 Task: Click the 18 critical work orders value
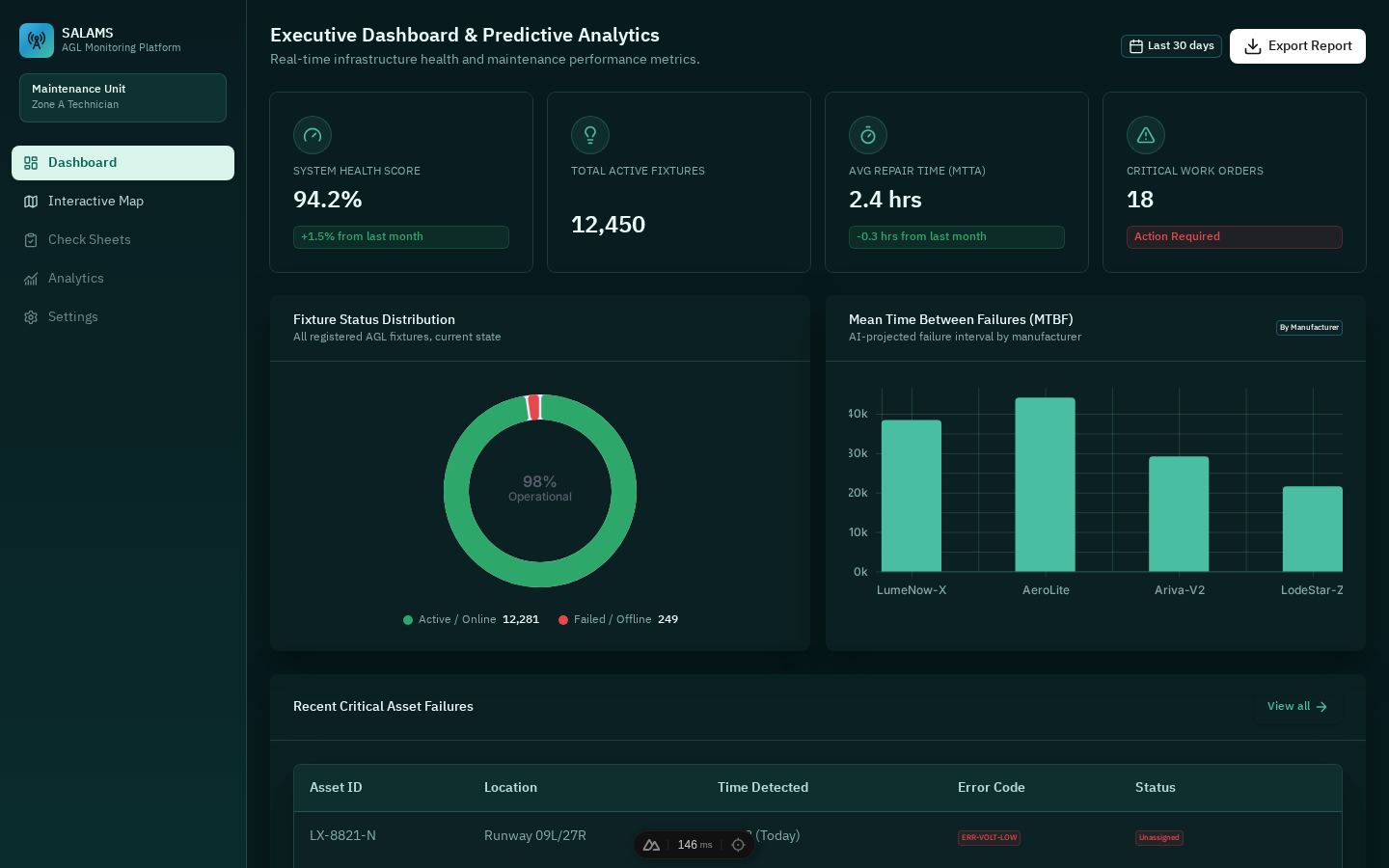[x=1140, y=200]
